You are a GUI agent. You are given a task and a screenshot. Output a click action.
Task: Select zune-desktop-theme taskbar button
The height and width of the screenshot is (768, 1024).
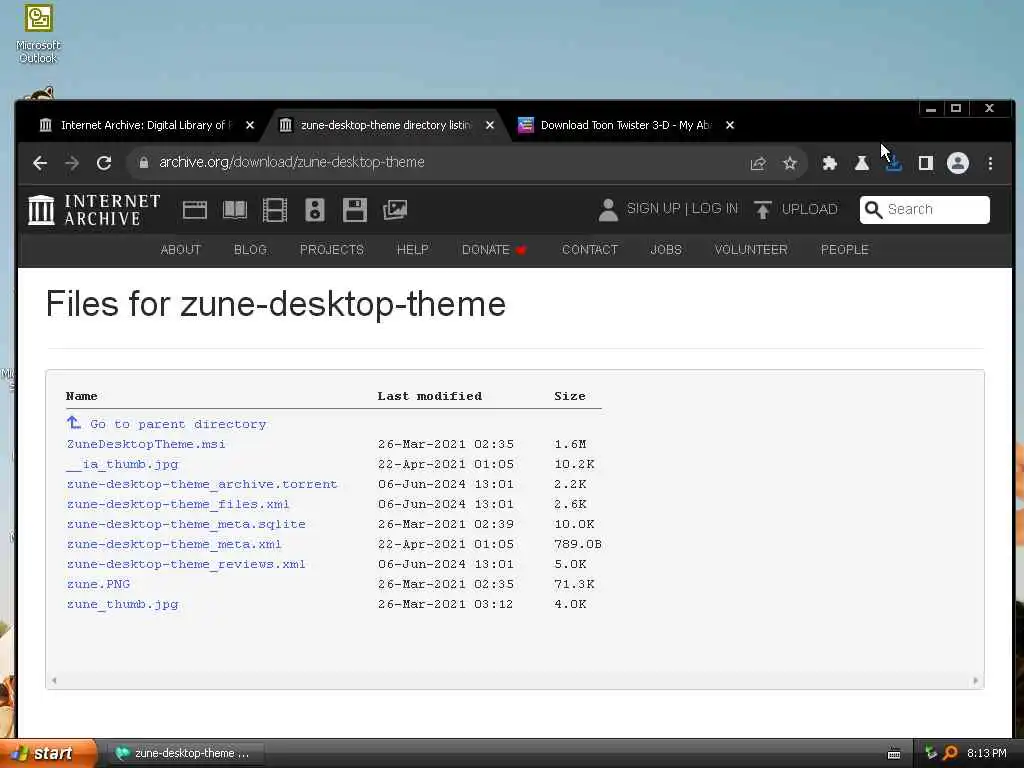pyautogui.click(x=187, y=753)
